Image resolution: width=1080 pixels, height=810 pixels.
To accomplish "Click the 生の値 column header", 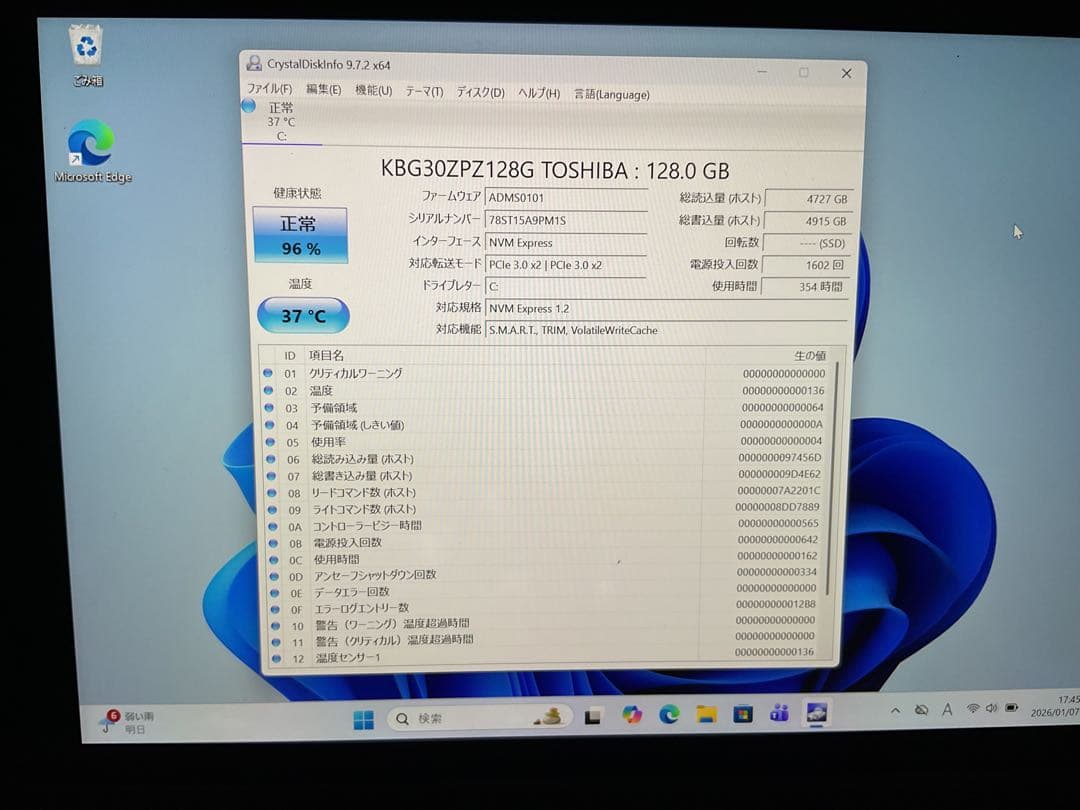I will tap(809, 355).
